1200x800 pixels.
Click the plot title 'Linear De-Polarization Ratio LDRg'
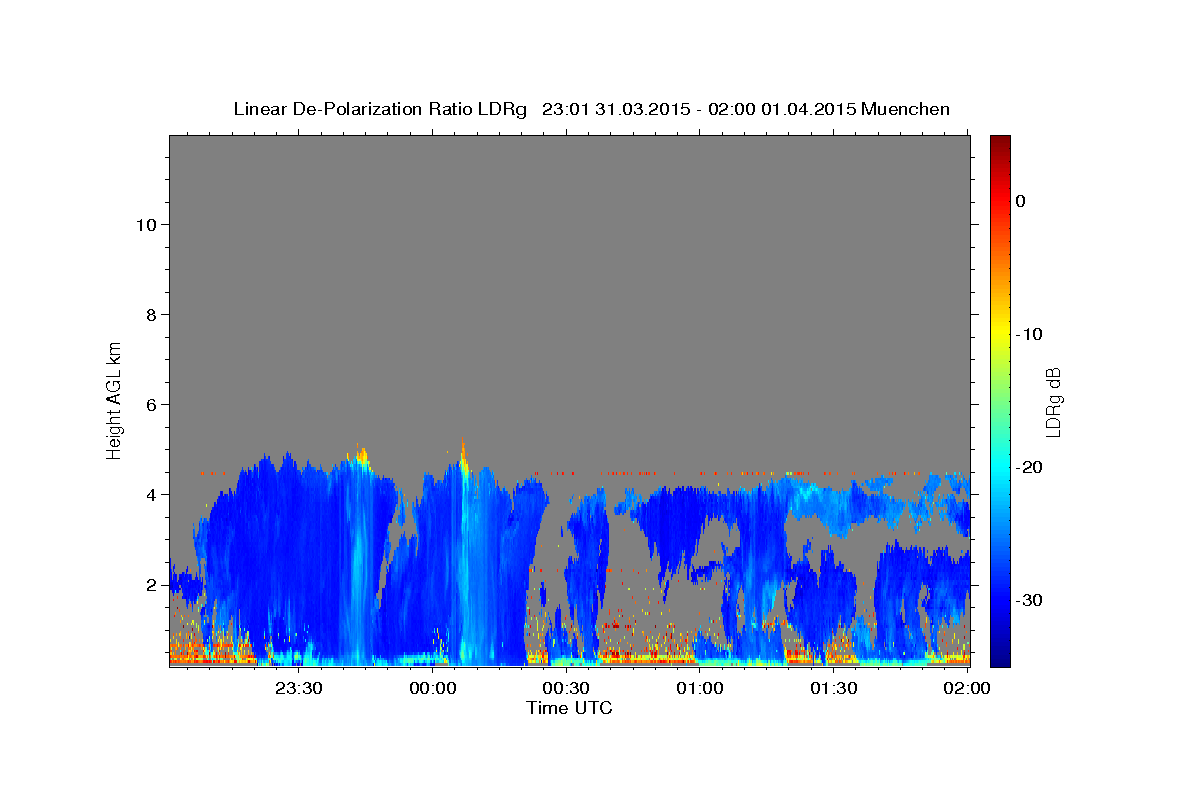click(379, 109)
